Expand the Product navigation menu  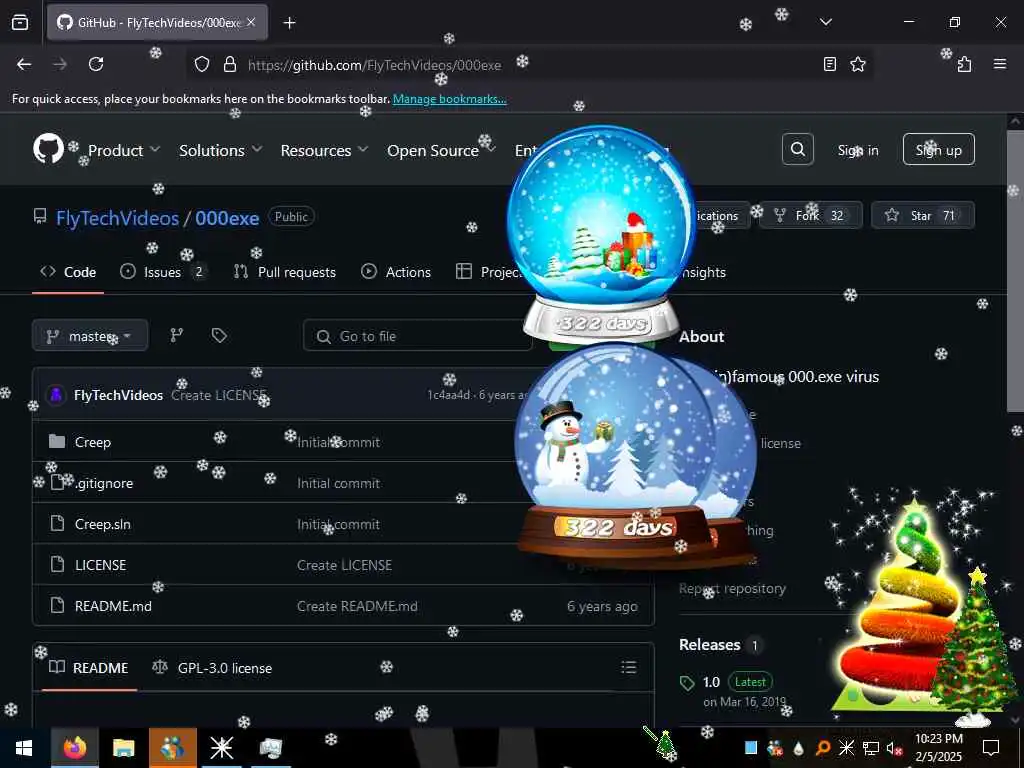(x=124, y=150)
